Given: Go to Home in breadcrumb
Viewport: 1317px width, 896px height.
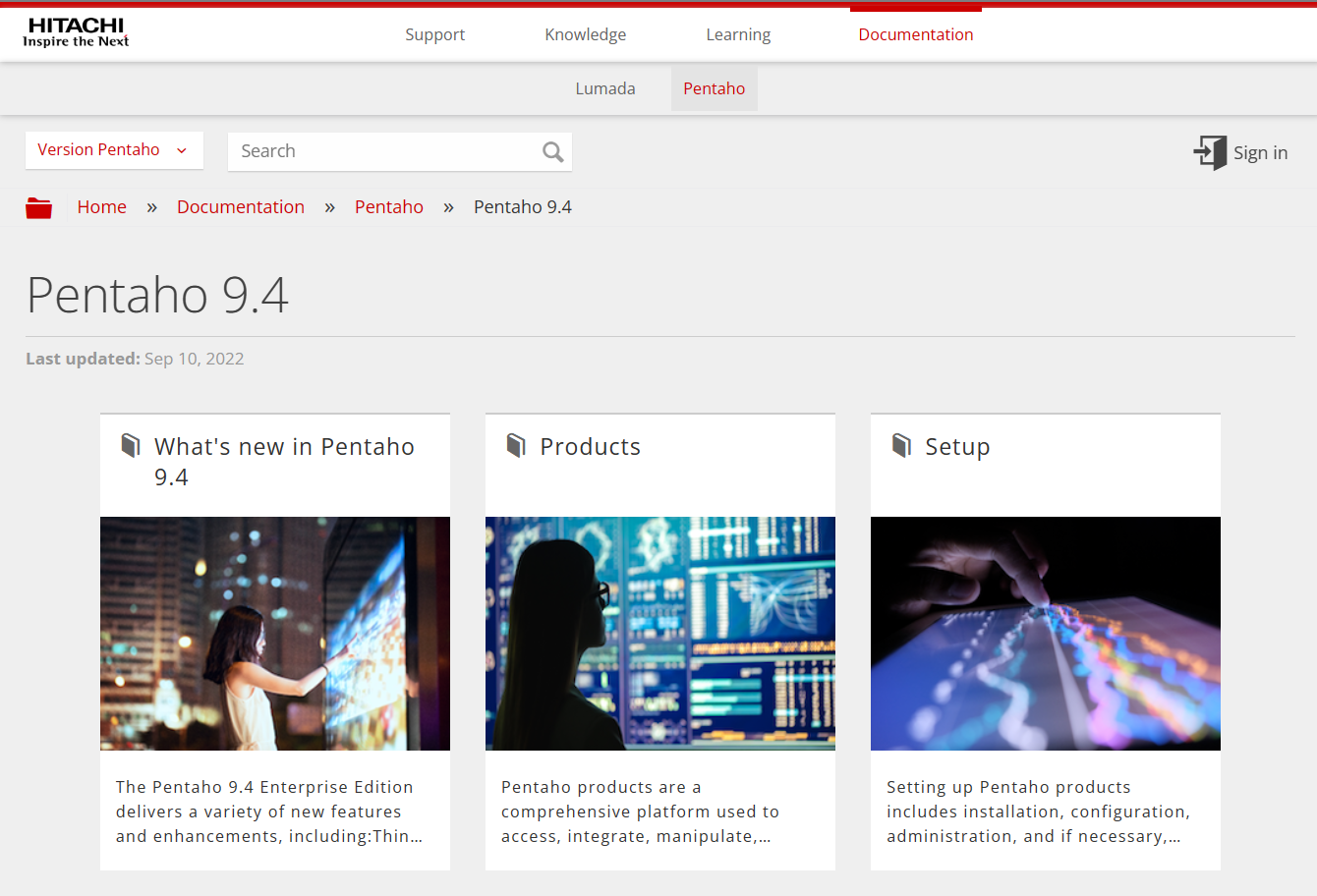Looking at the screenshot, I should coord(102,207).
